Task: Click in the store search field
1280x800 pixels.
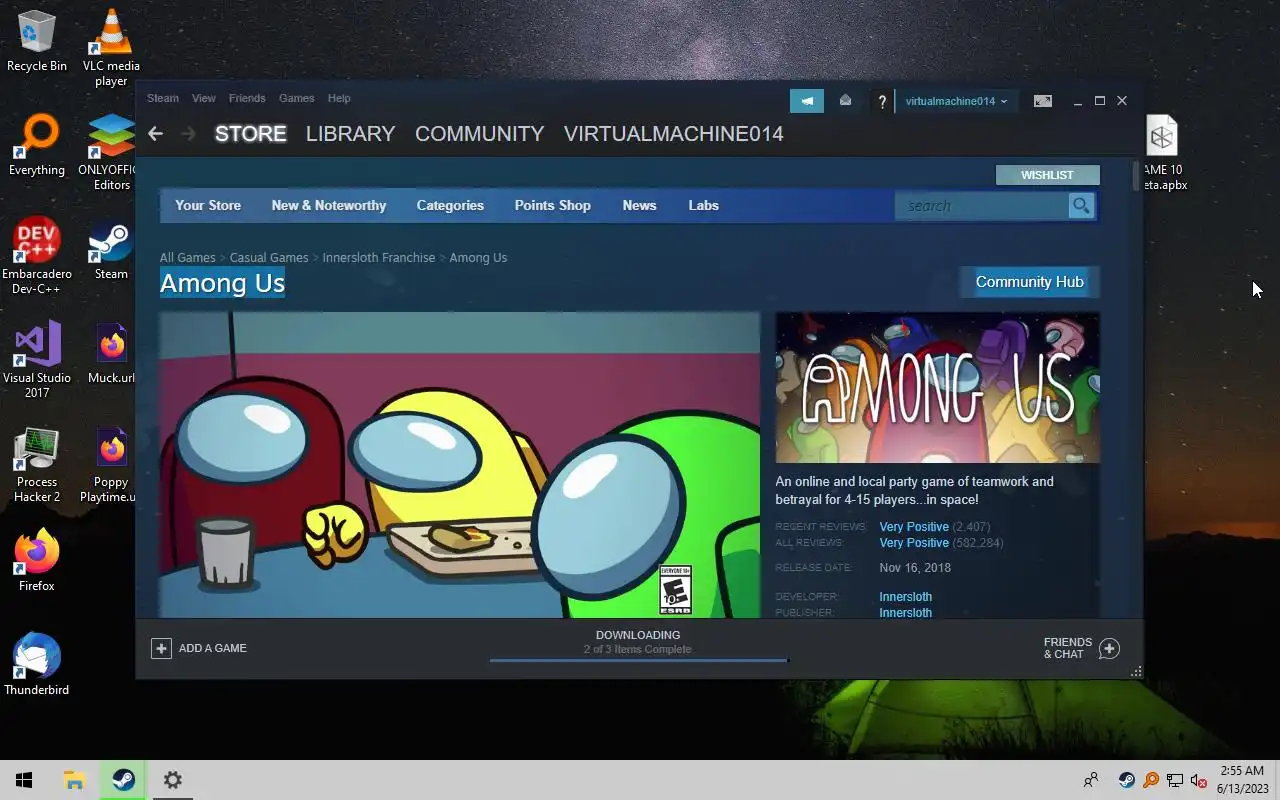Action: tap(984, 205)
